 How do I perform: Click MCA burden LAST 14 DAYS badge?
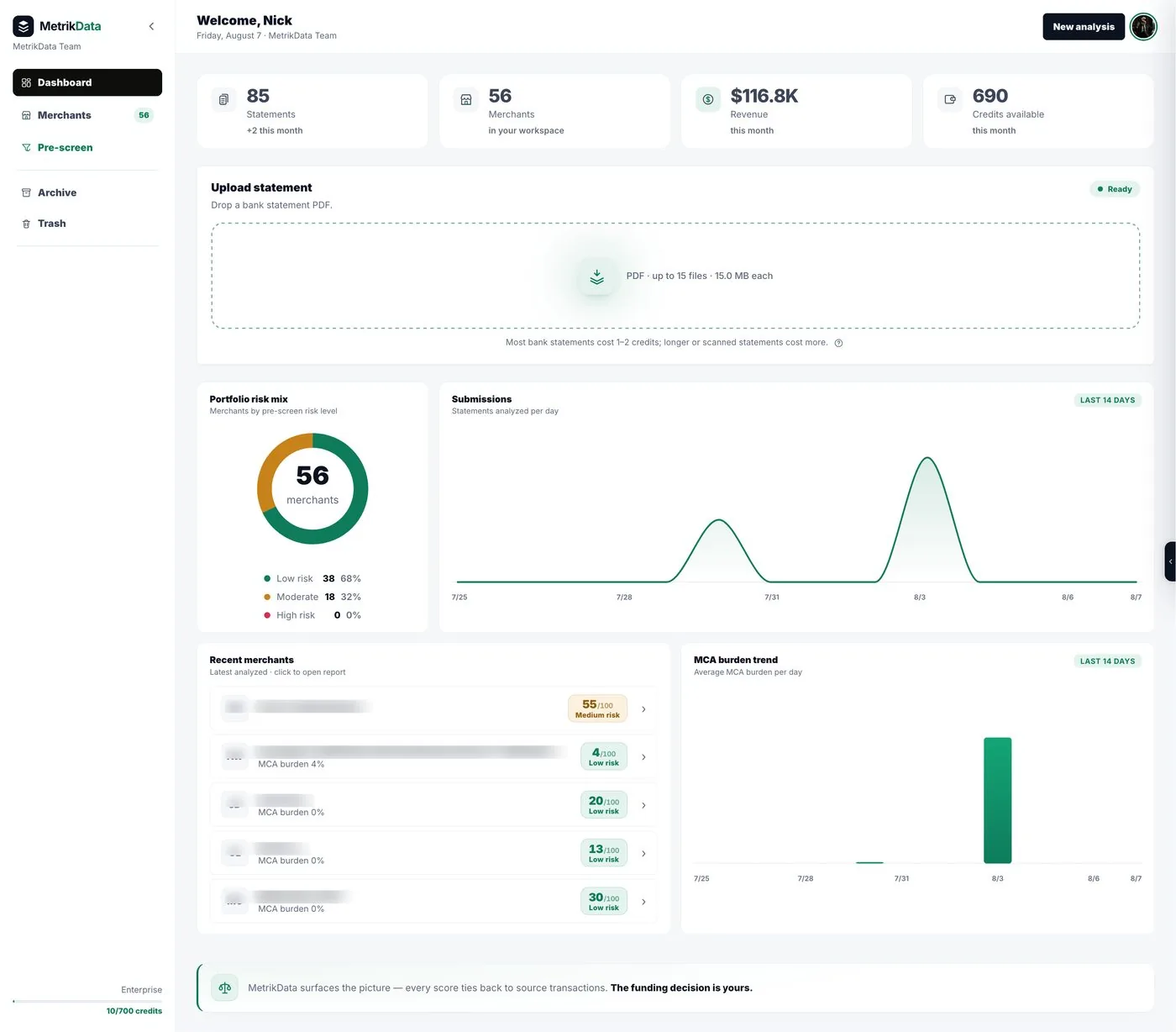coord(1107,661)
